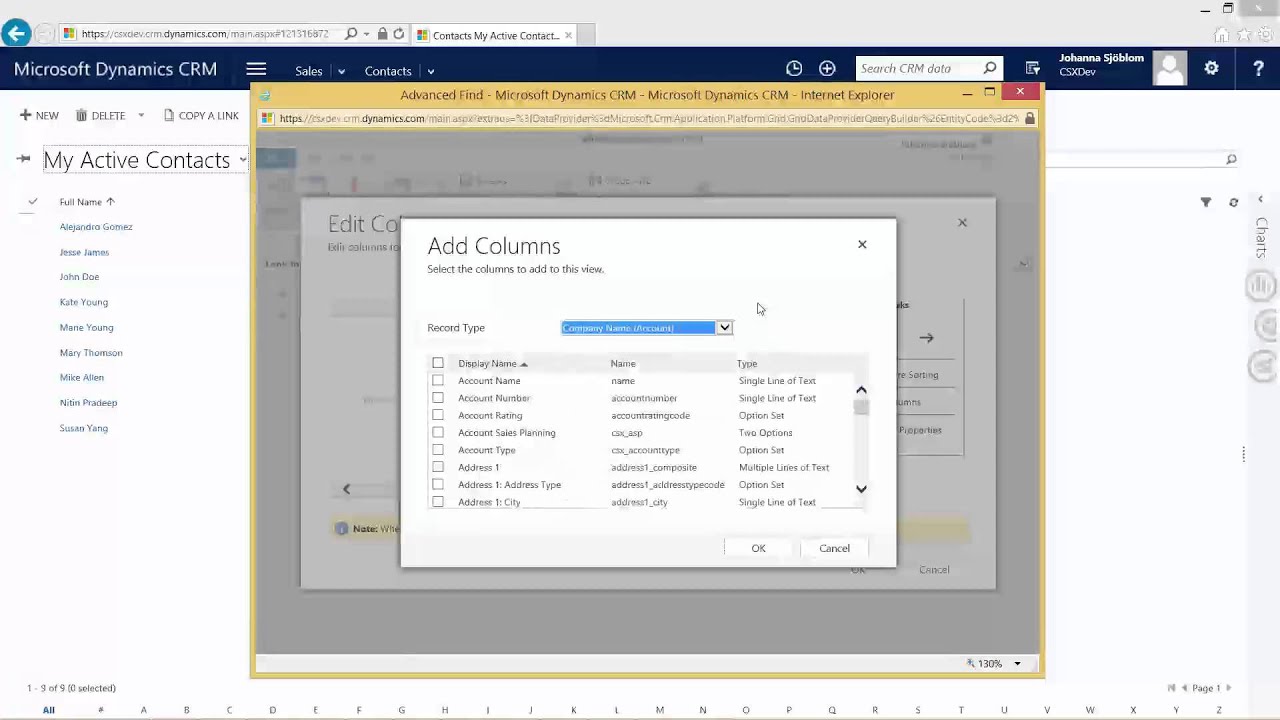Tick the Account Name checkbox

click(x=438, y=380)
